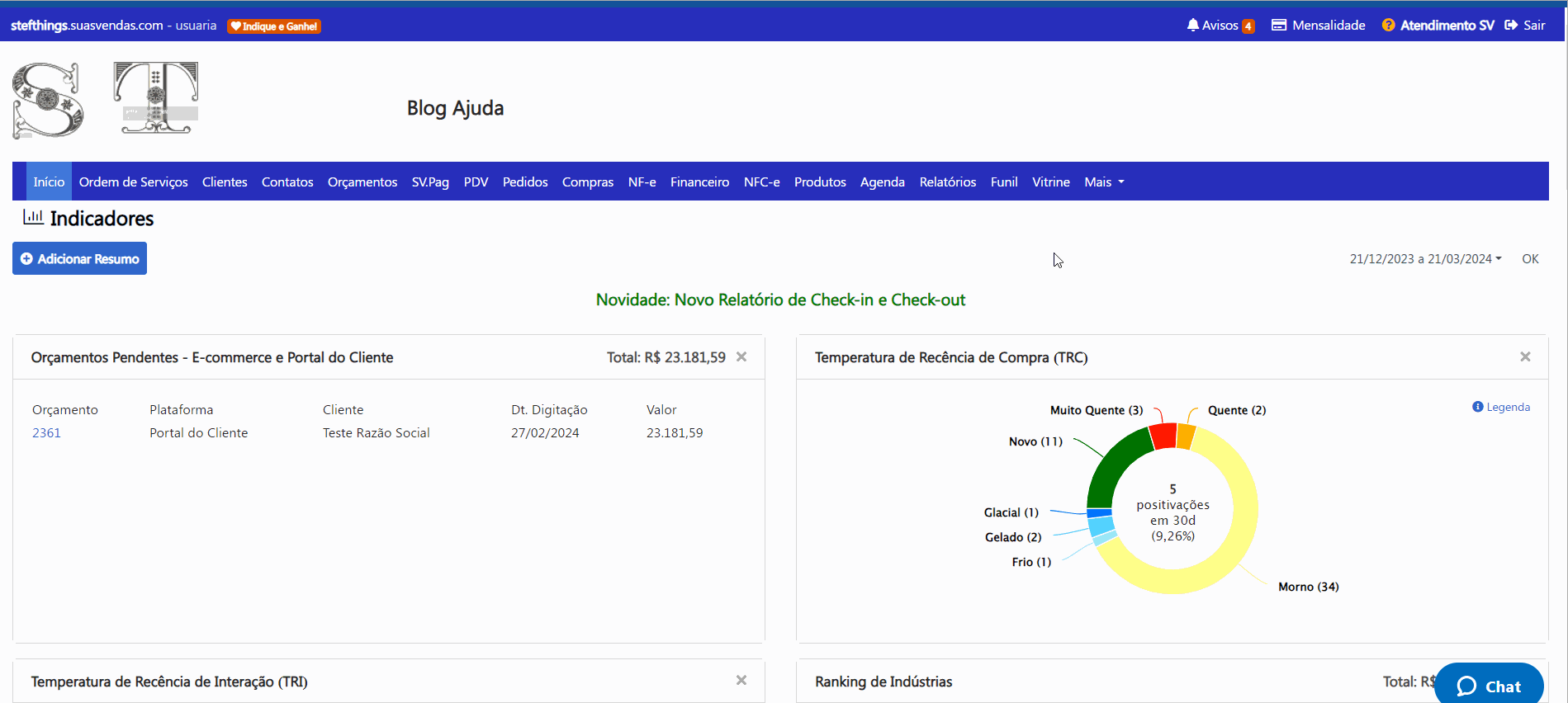The height and width of the screenshot is (703, 1568).
Task: Close the Temperatura de Recência de Interação panel
Action: coord(741,680)
